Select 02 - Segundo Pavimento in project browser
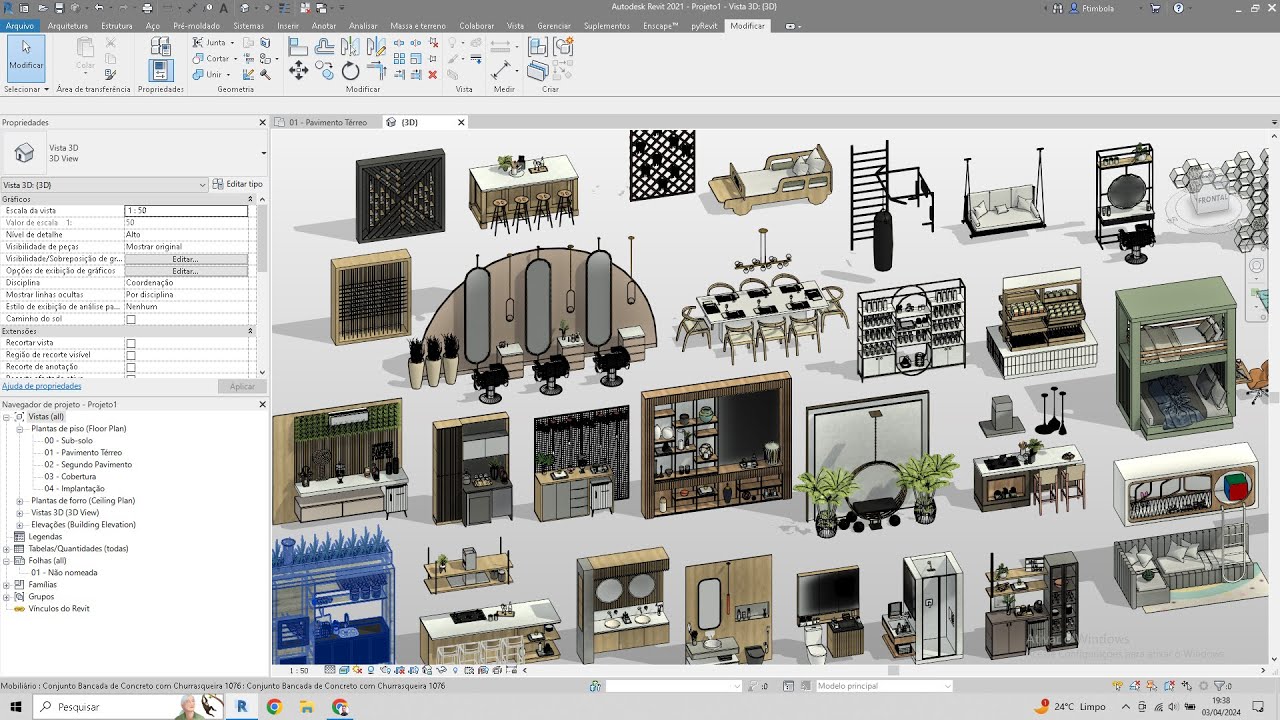This screenshot has height=720, width=1280. click(88, 465)
